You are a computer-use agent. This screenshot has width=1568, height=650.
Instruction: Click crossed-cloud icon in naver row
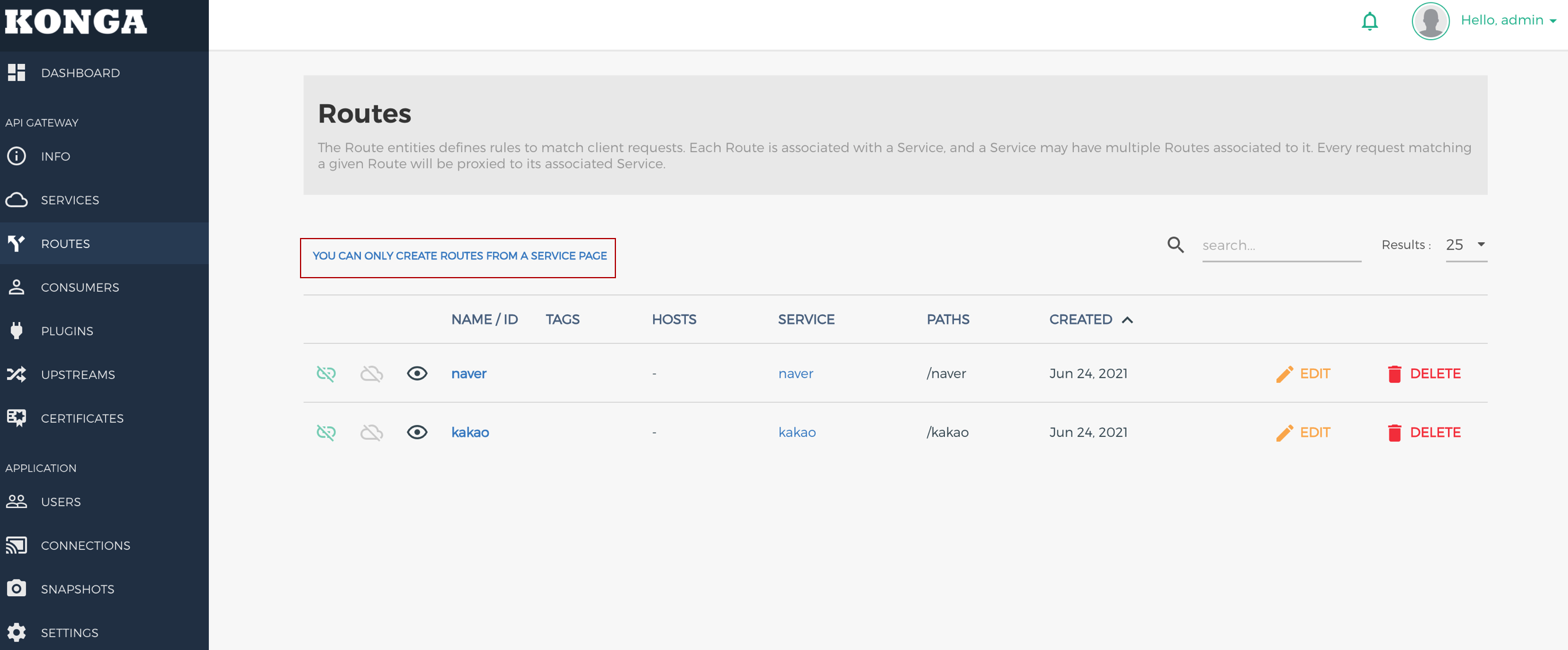point(372,374)
